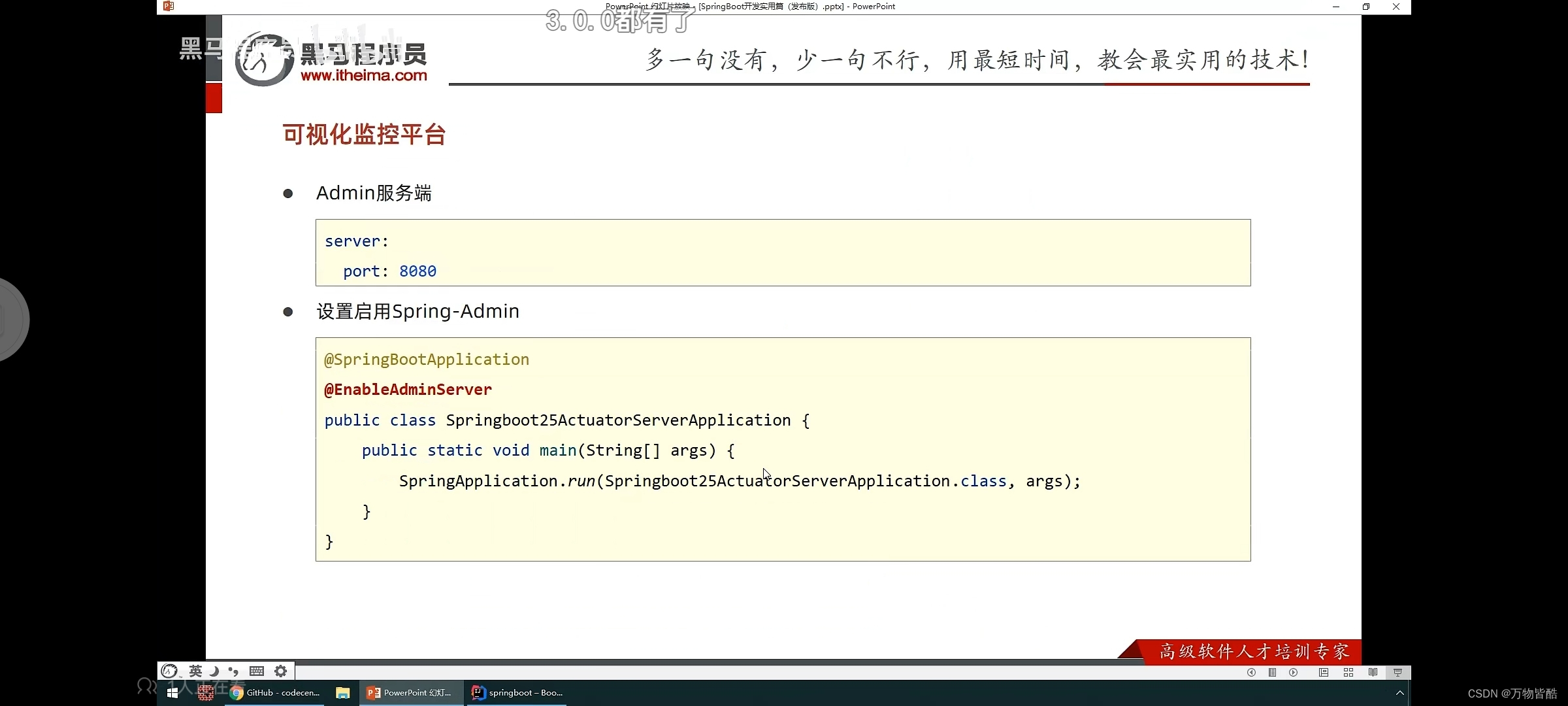Screen dimensions: 1568x706
Task: Click the slogan text at slide top
Action: tap(978, 59)
